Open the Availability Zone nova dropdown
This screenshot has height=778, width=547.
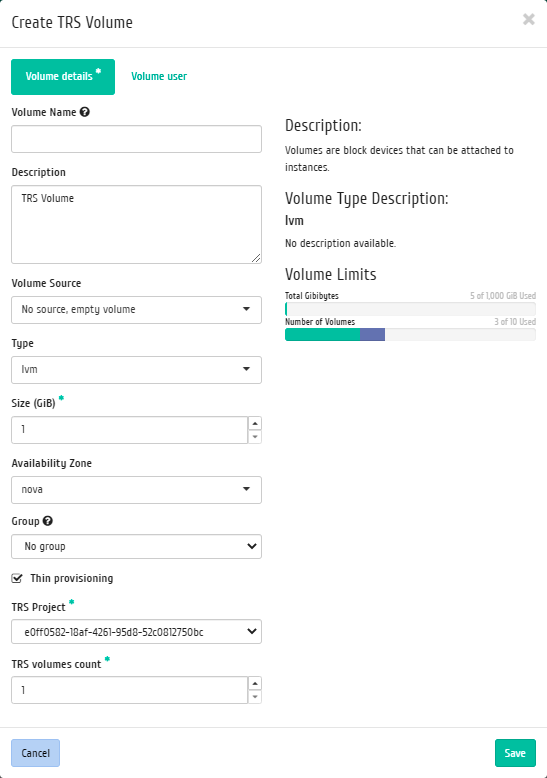(137, 490)
